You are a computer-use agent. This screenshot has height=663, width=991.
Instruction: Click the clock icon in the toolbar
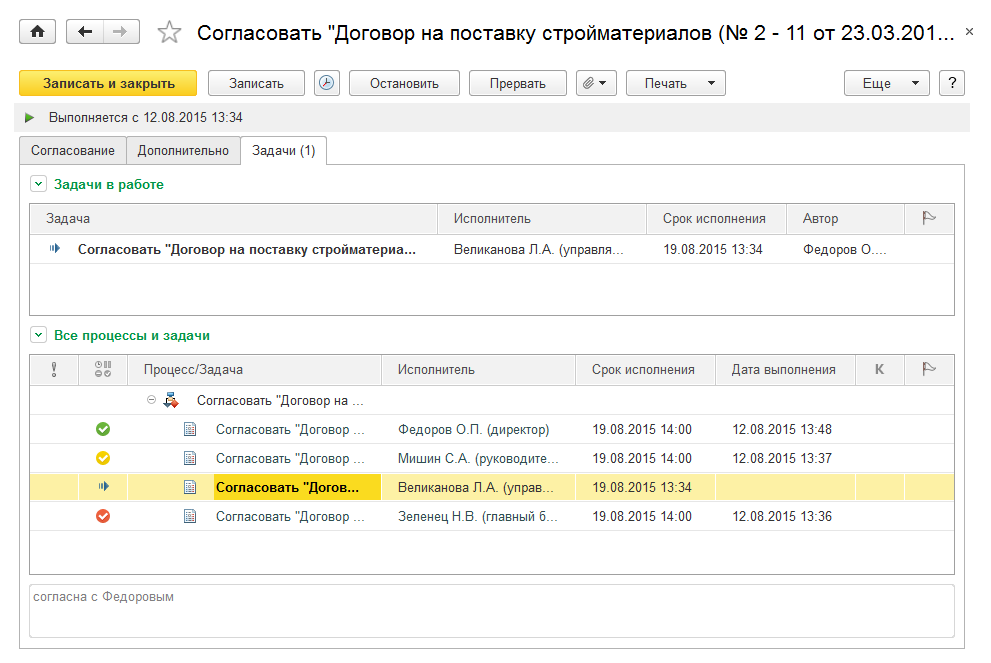pyautogui.click(x=326, y=83)
